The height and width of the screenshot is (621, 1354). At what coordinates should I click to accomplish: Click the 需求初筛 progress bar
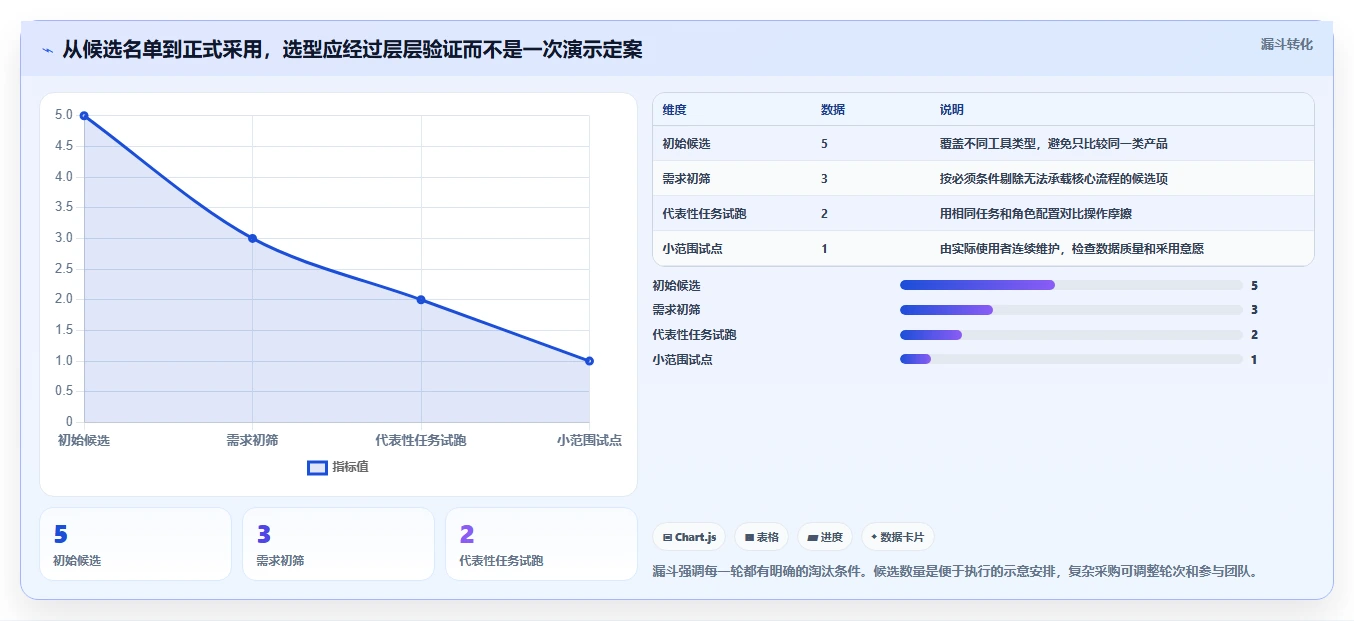click(1071, 310)
